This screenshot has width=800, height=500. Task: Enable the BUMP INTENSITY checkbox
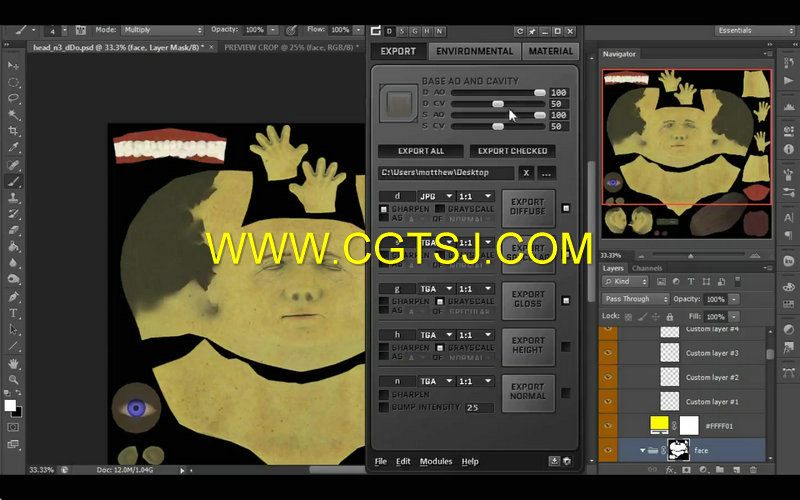coord(384,407)
